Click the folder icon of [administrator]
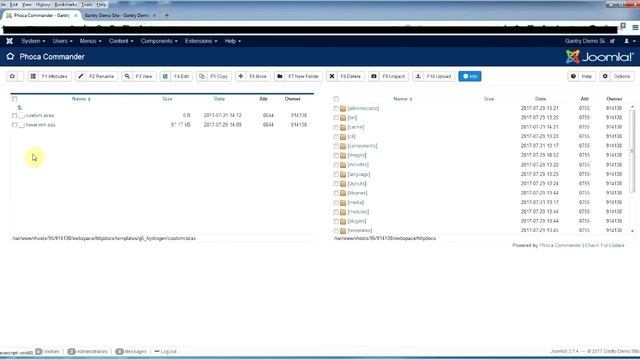This screenshot has width=640, height=360. 343,109
